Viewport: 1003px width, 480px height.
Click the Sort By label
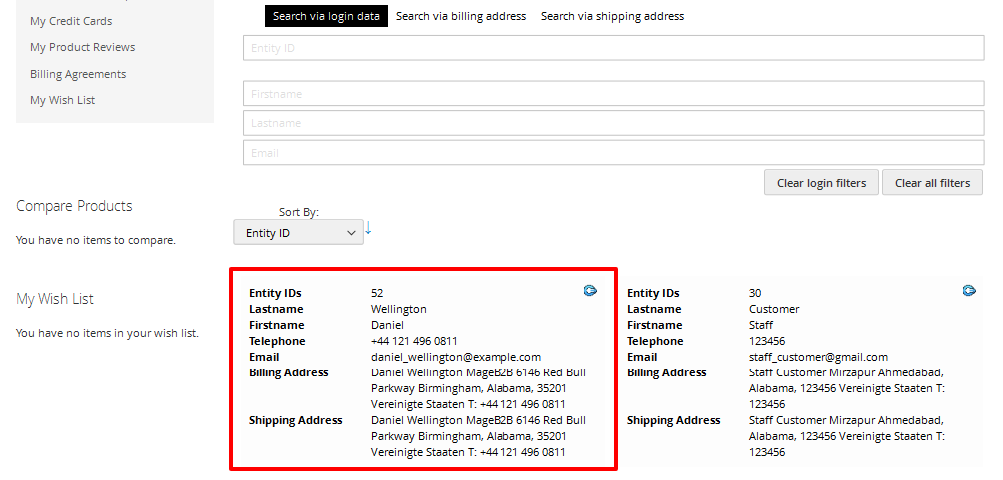(298, 212)
